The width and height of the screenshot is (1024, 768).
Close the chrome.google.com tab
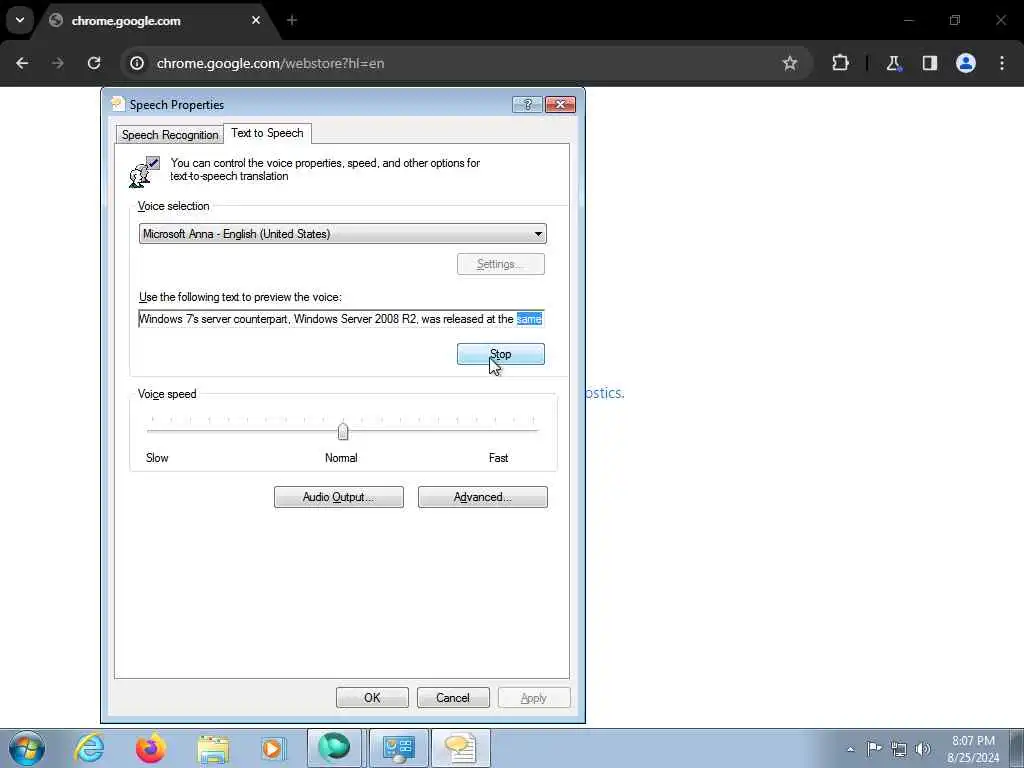256,20
